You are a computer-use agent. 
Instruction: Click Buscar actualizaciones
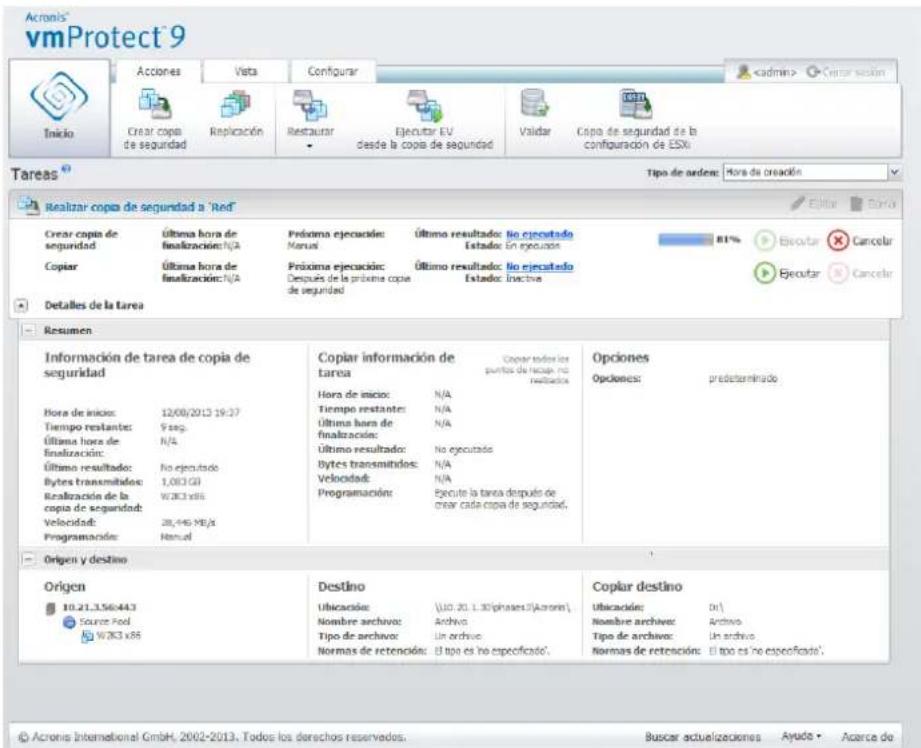(x=702, y=737)
